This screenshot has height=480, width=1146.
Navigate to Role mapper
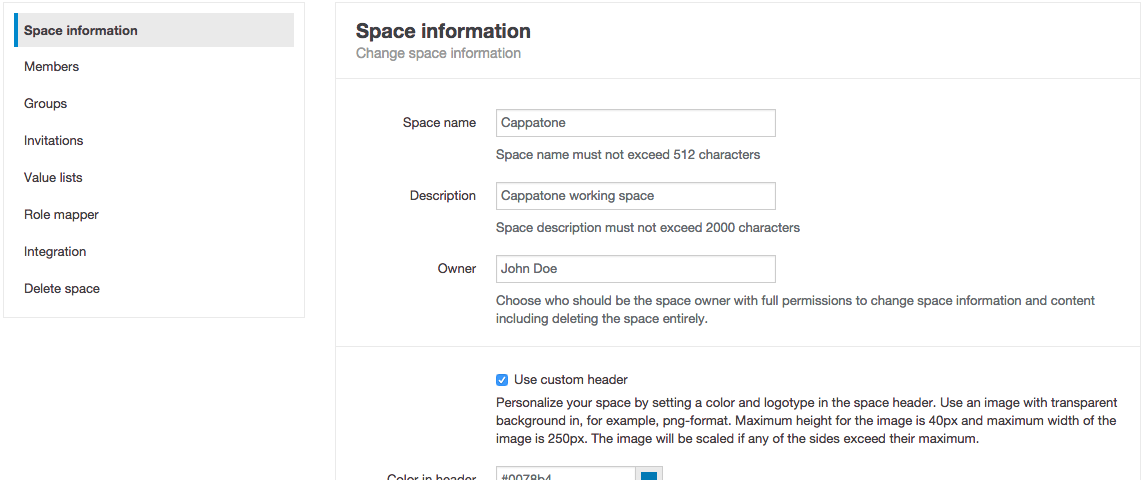(61, 215)
